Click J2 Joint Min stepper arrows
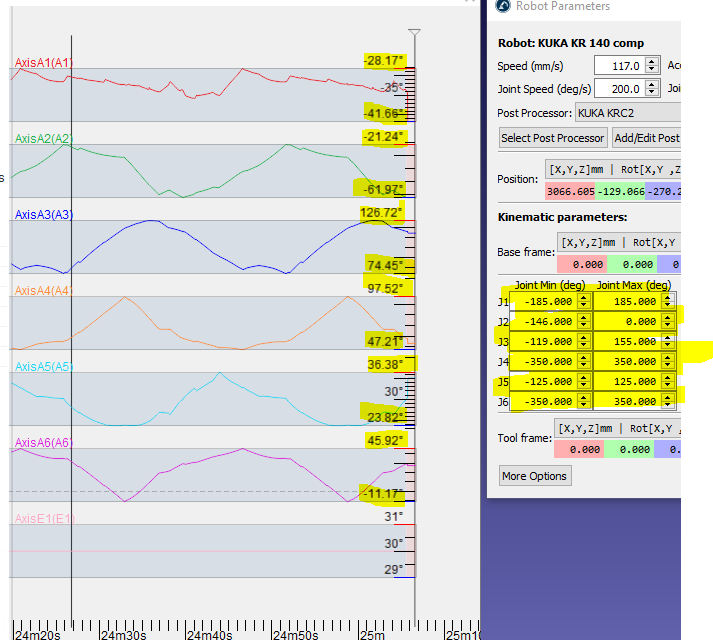The image size is (713, 640). tap(584, 322)
